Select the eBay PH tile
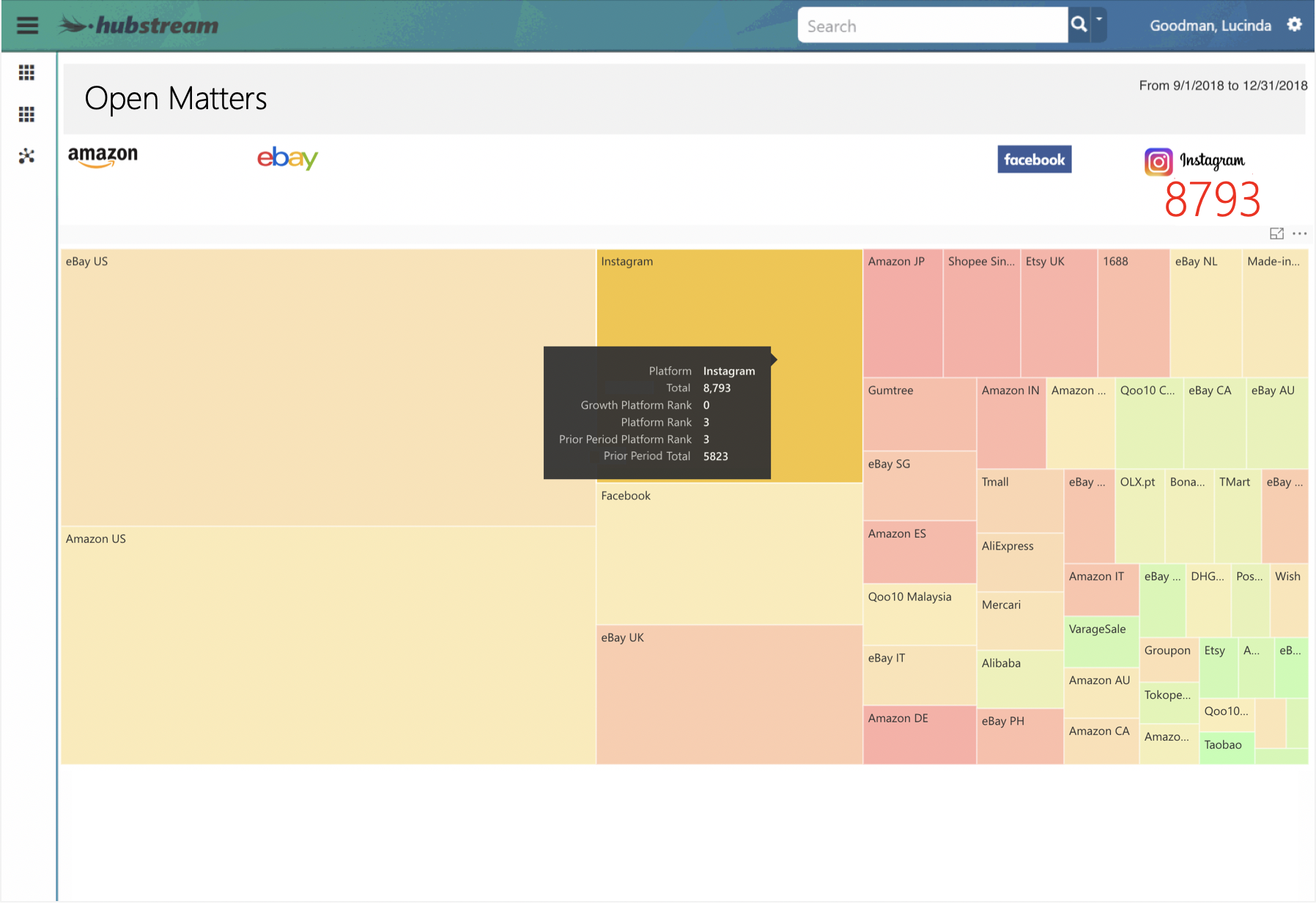The height and width of the screenshot is (904, 1316). point(1020,736)
